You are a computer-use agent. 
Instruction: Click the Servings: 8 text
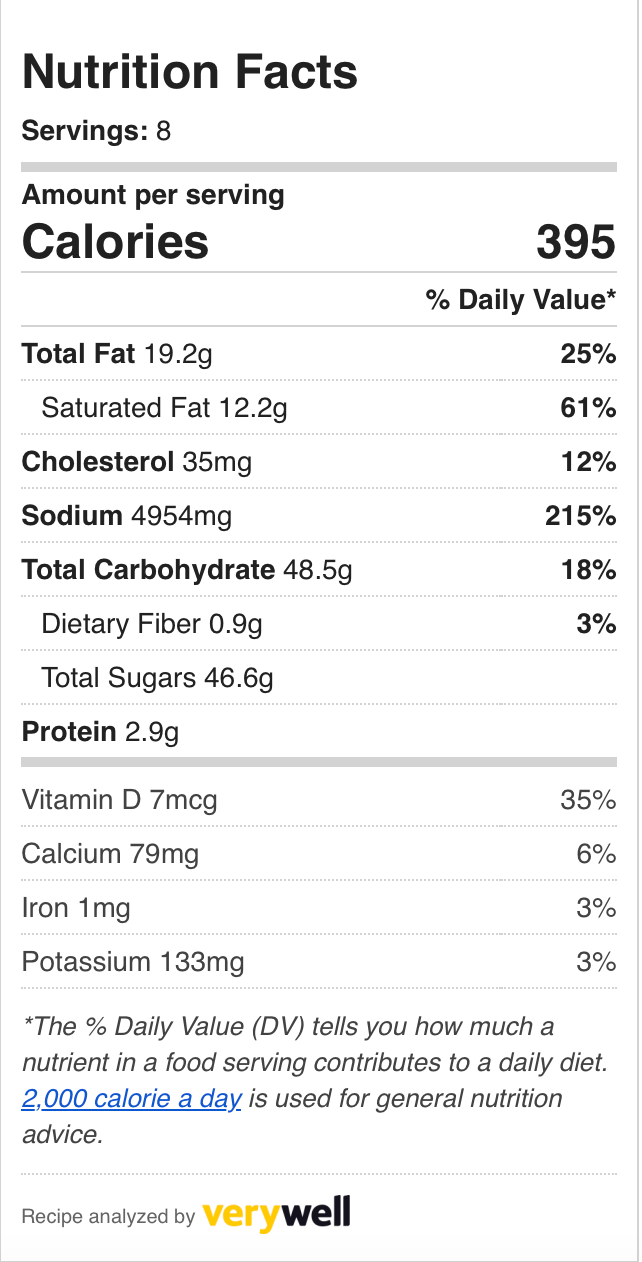(96, 131)
